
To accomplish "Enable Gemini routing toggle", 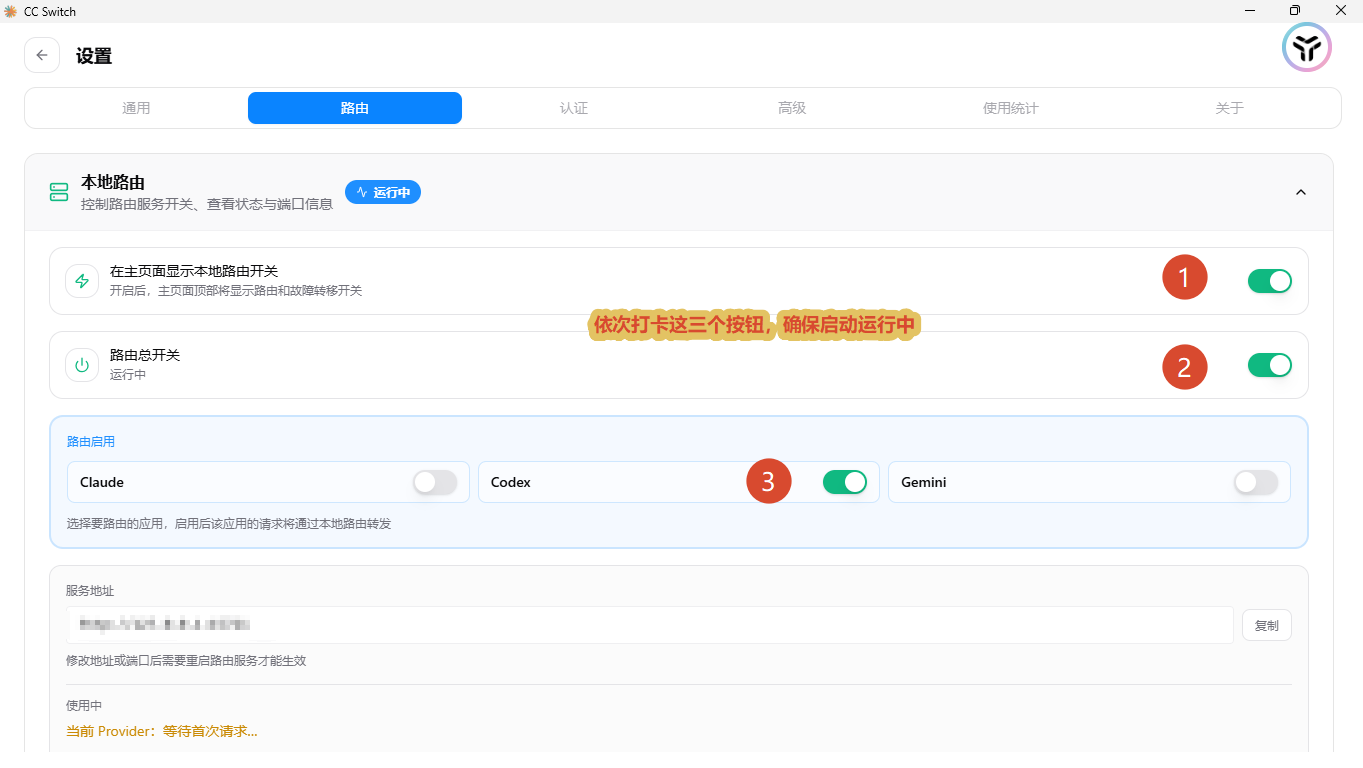I will point(1256,482).
